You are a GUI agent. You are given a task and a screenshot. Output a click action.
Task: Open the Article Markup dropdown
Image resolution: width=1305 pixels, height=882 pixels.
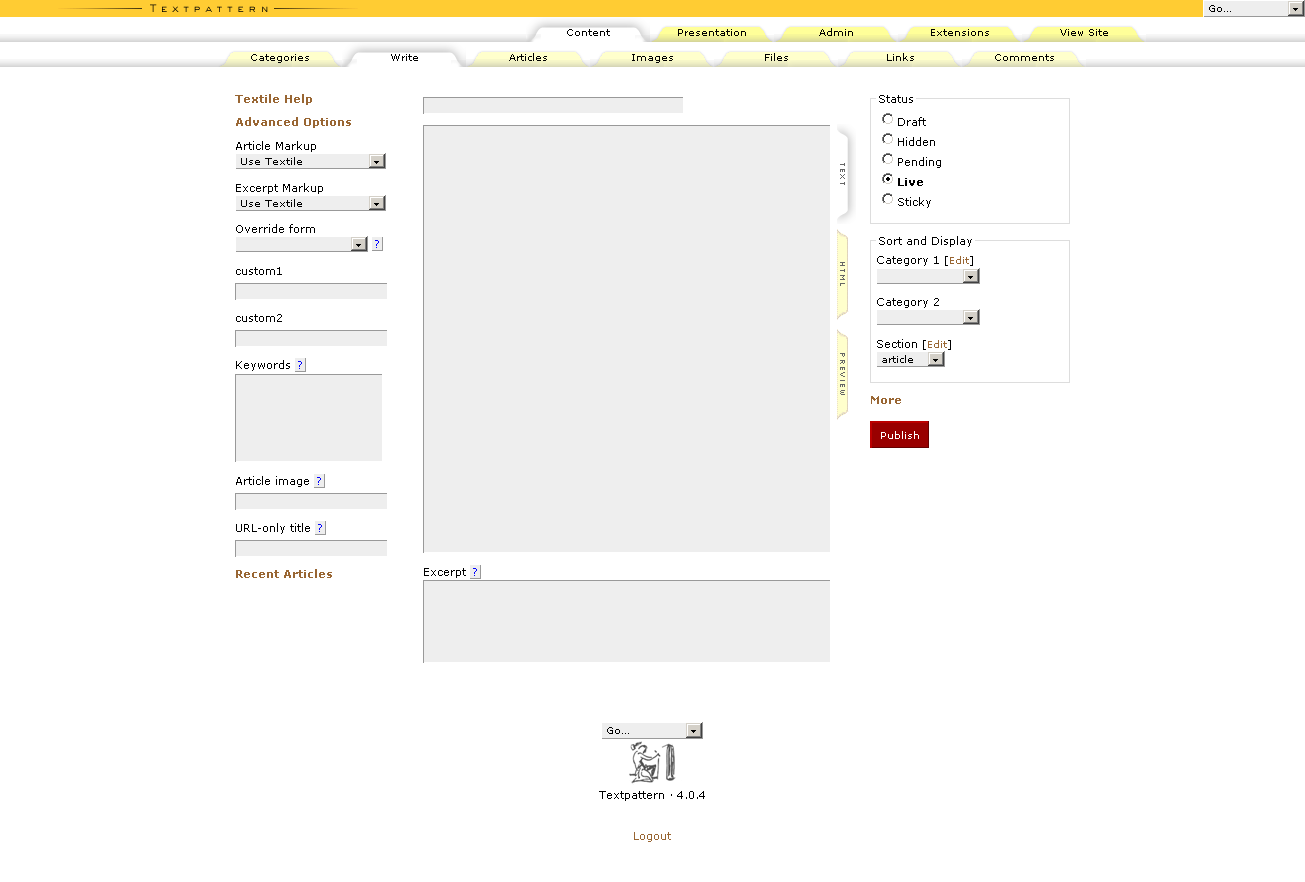tap(310, 161)
